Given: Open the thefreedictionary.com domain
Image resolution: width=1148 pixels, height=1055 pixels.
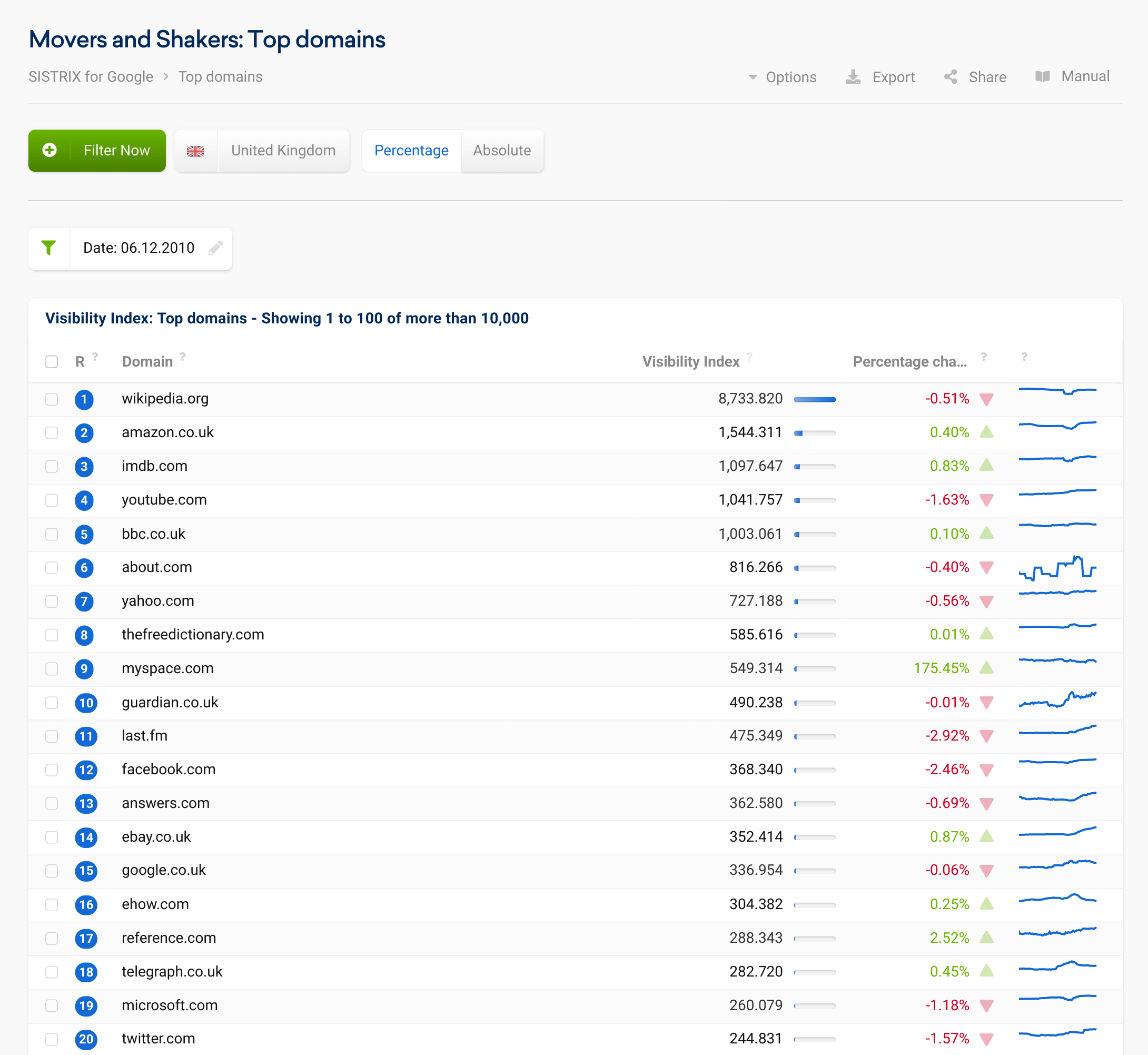Looking at the screenshot, I should click(193, 634).
